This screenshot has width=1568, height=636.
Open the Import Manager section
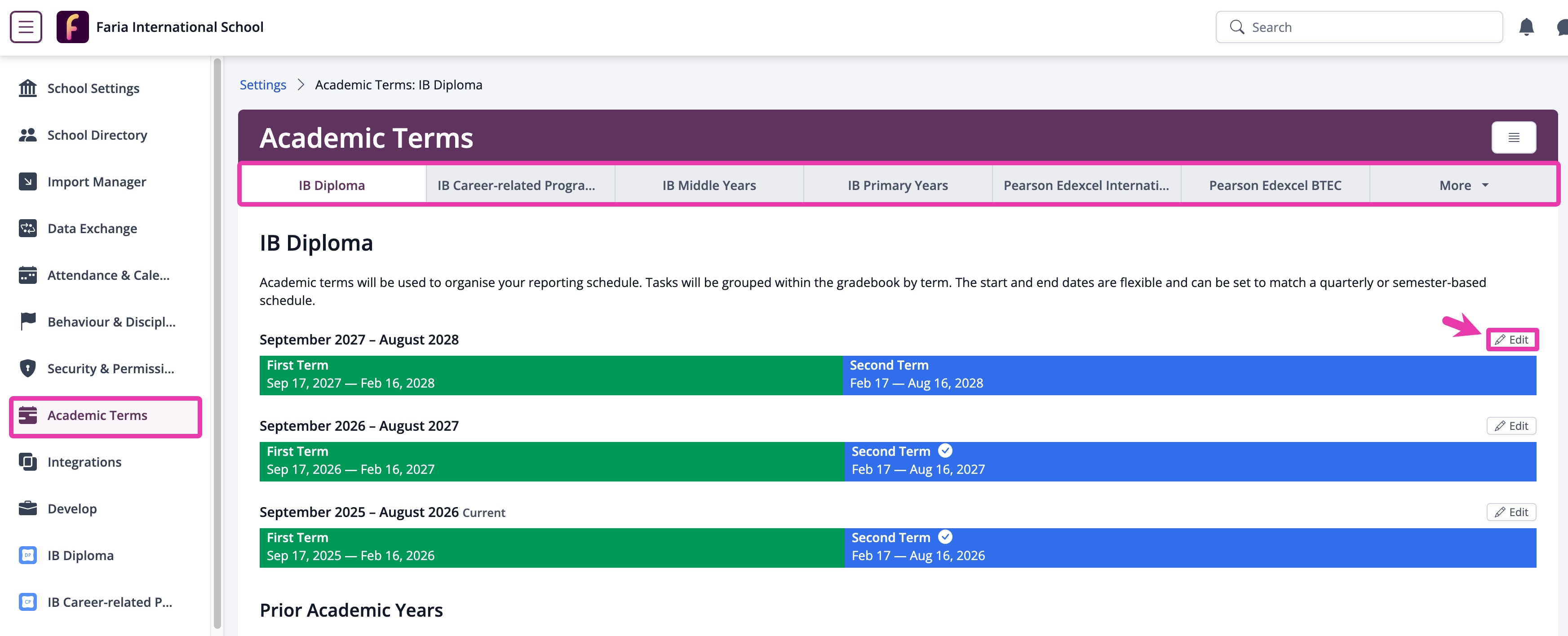(x=28, y=181)
